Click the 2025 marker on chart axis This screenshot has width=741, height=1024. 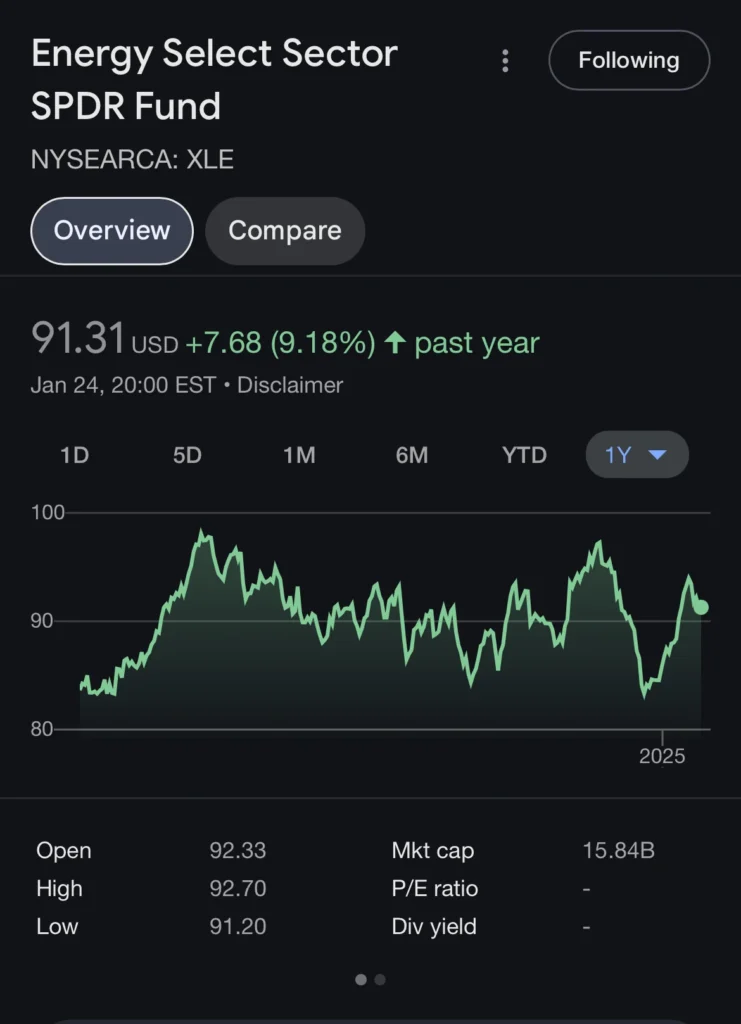click(662, 756)
